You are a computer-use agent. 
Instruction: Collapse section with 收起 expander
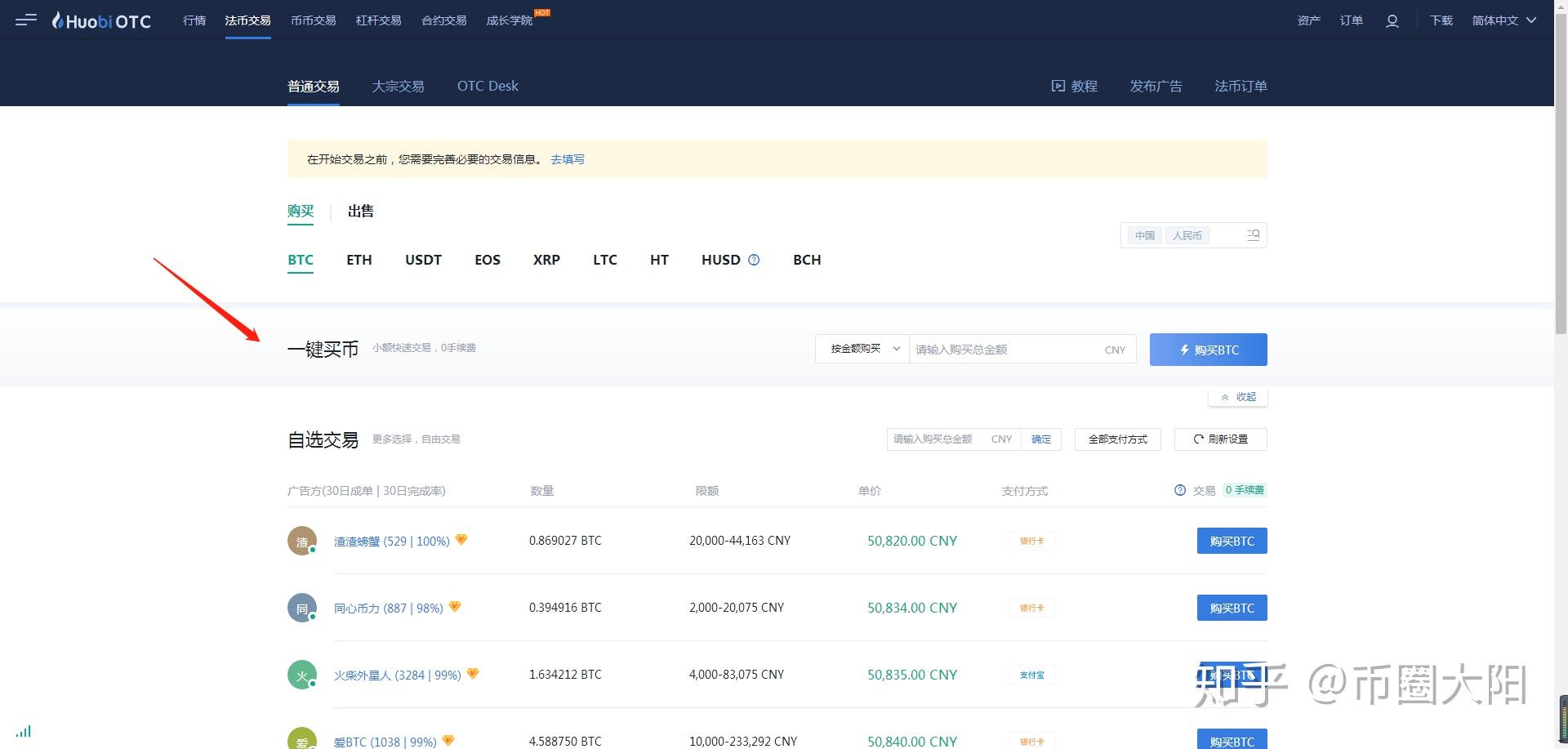click(1238, 397)
